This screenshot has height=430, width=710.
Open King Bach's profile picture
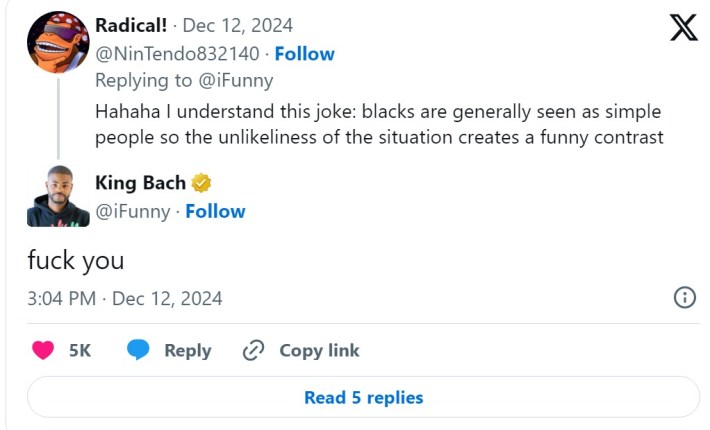click(58, 196)
